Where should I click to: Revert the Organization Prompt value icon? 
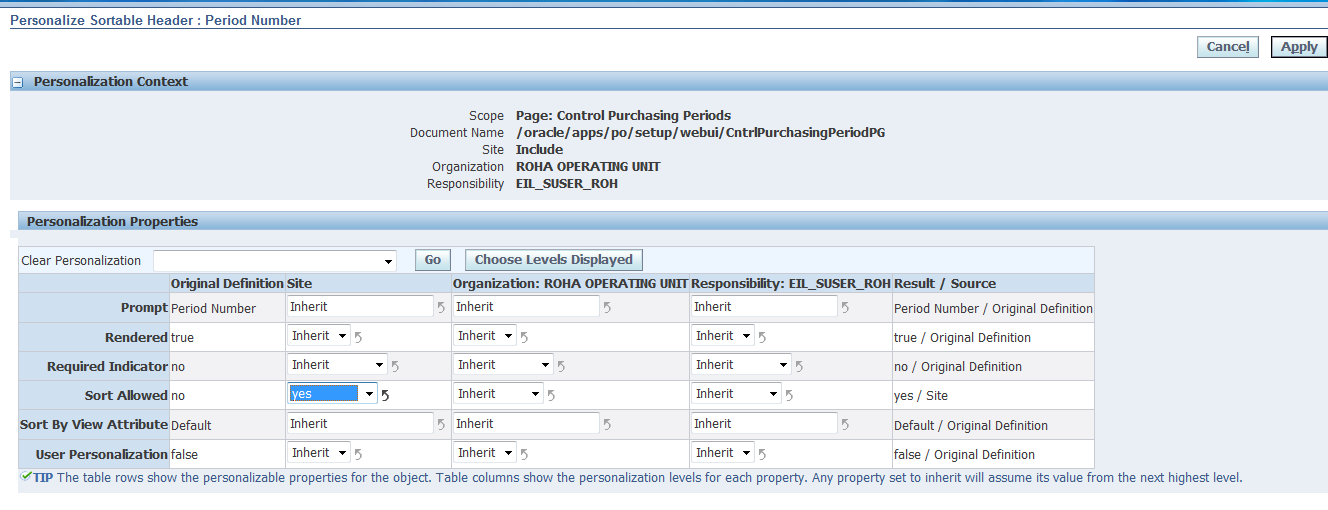tap(607, 308)
